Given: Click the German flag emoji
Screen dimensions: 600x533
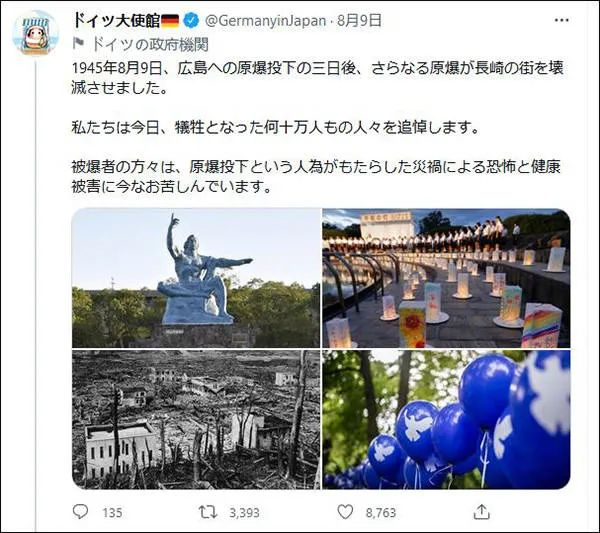Looking at the screenshot, I should coord(170,21).
